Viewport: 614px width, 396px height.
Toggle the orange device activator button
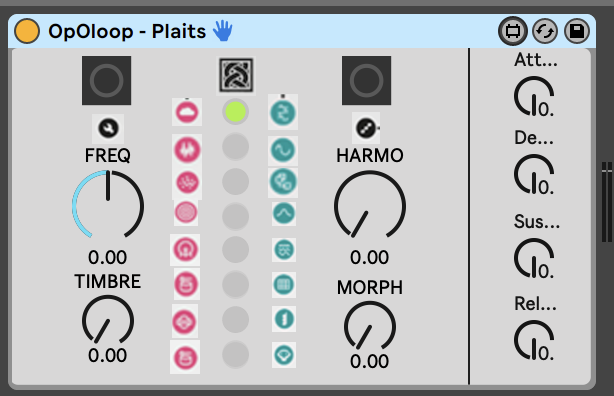pos(27,31)
